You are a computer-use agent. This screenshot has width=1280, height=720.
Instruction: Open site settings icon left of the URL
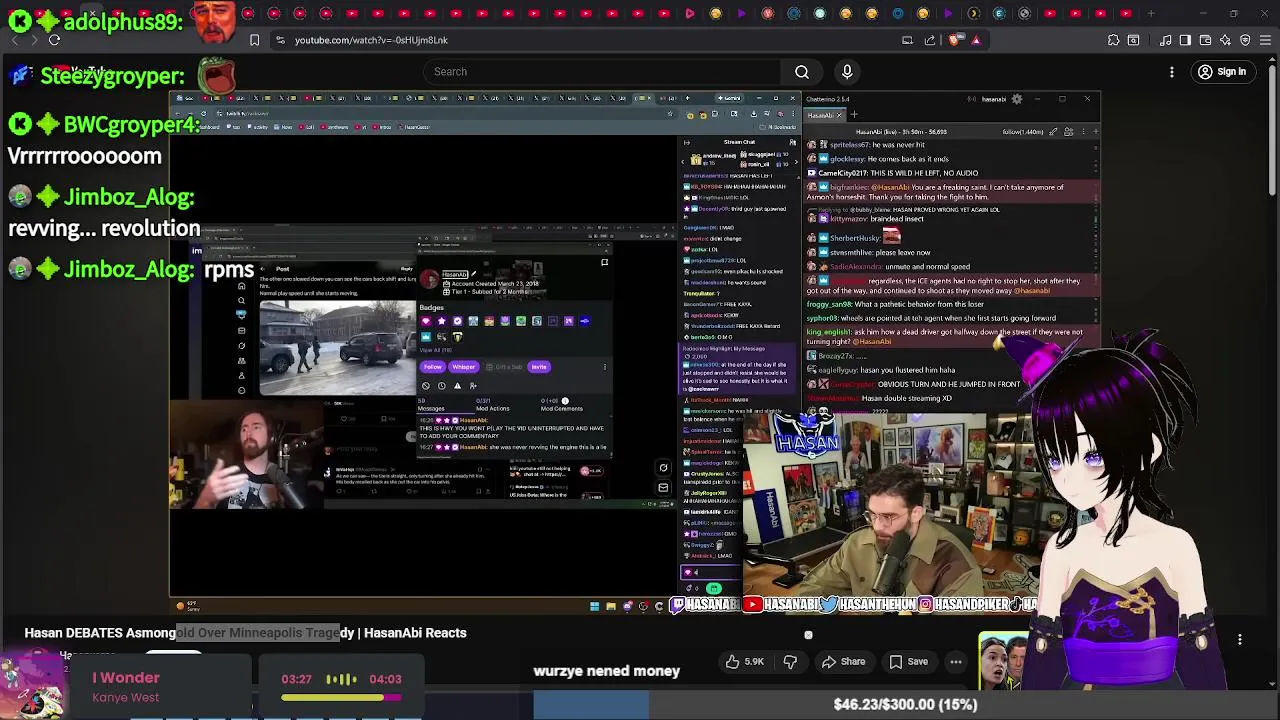pyautogui.click(x=280, y=40)
